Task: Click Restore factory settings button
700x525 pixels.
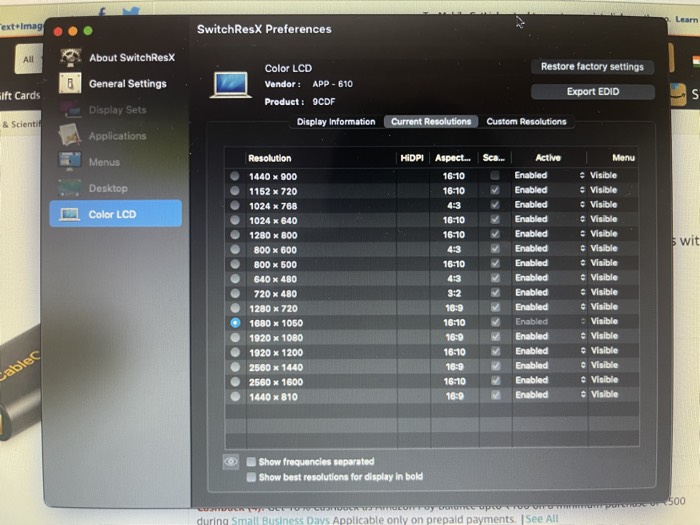Action: coord(592,67)
